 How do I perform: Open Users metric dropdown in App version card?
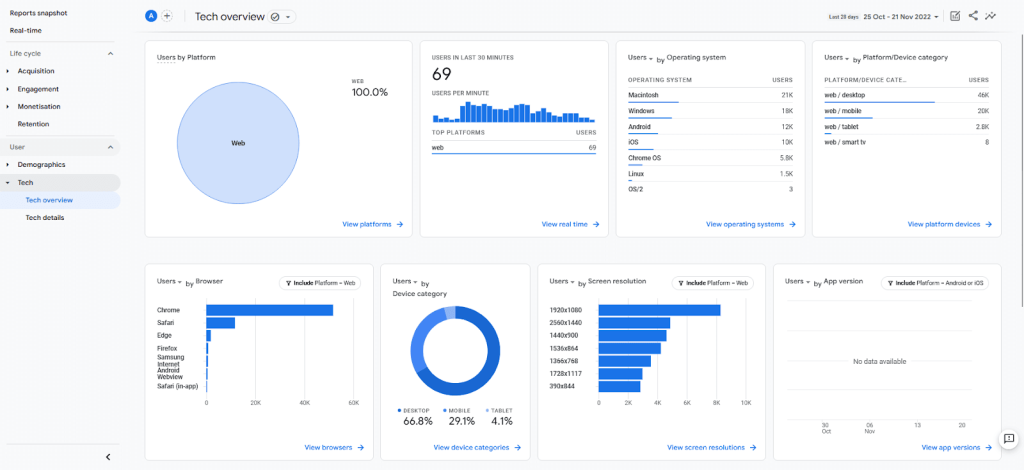pyautogui.click(x=798, y=281)
